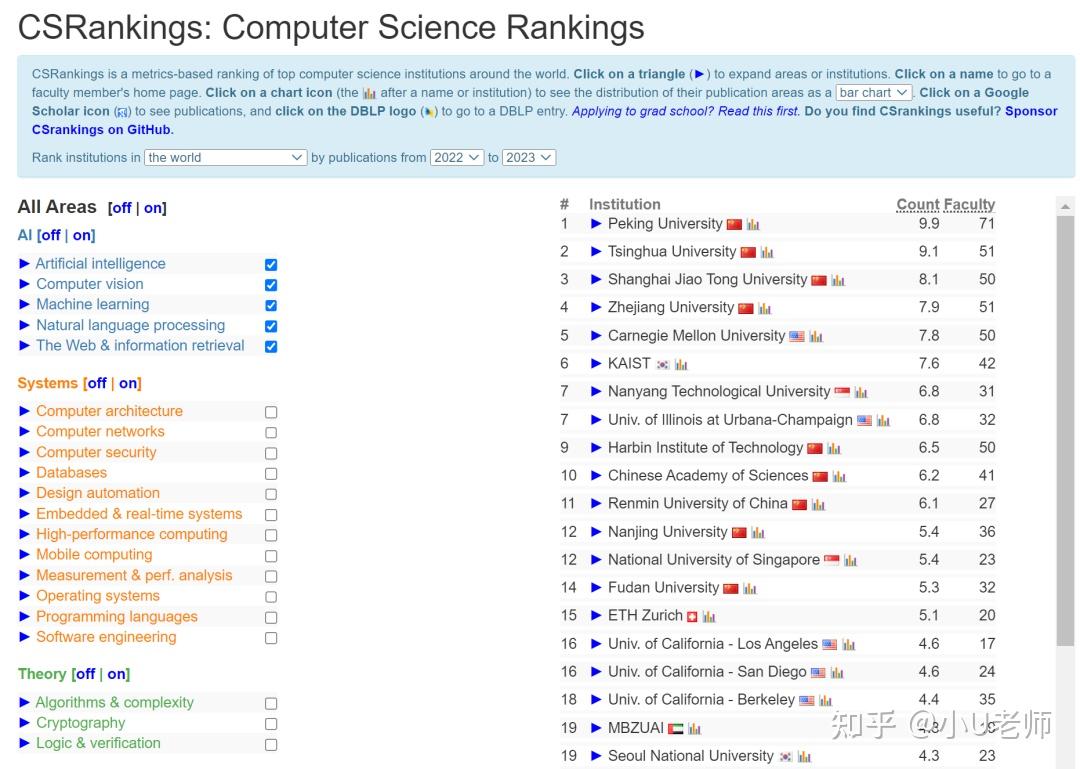Turn all areas on

tap(153, 208)
